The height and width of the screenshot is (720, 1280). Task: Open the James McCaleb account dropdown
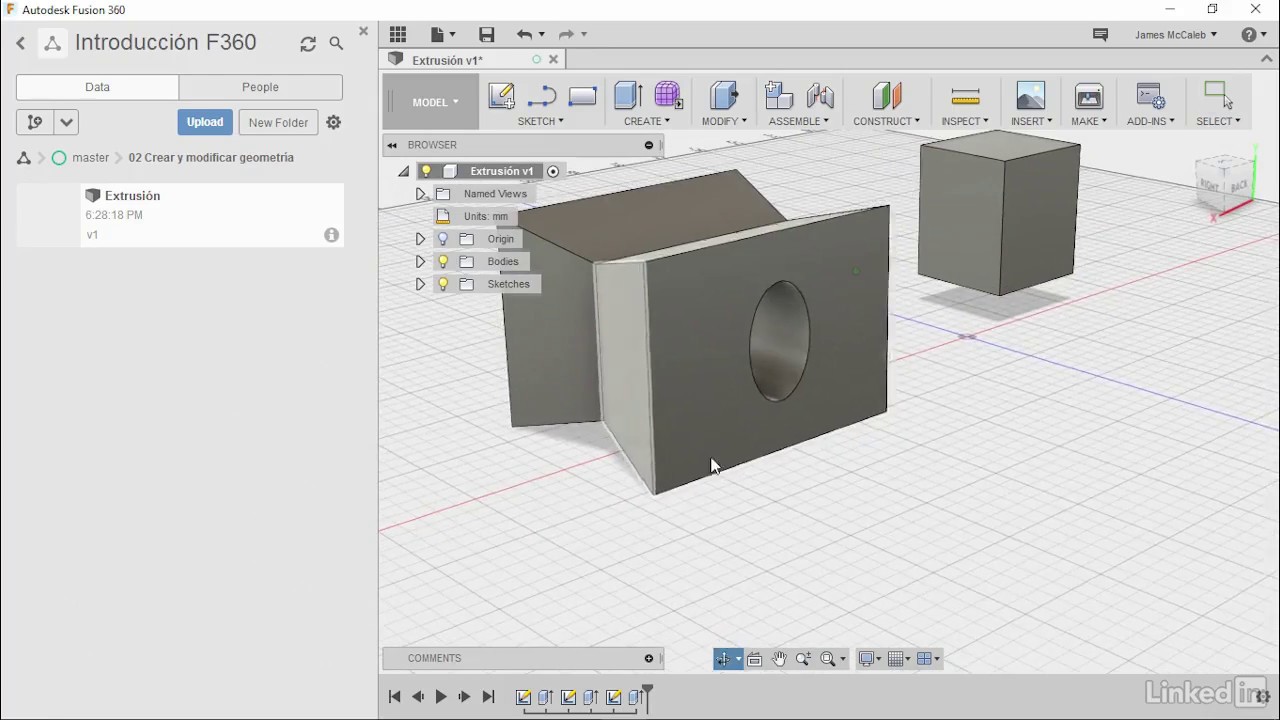[1176, 35]
